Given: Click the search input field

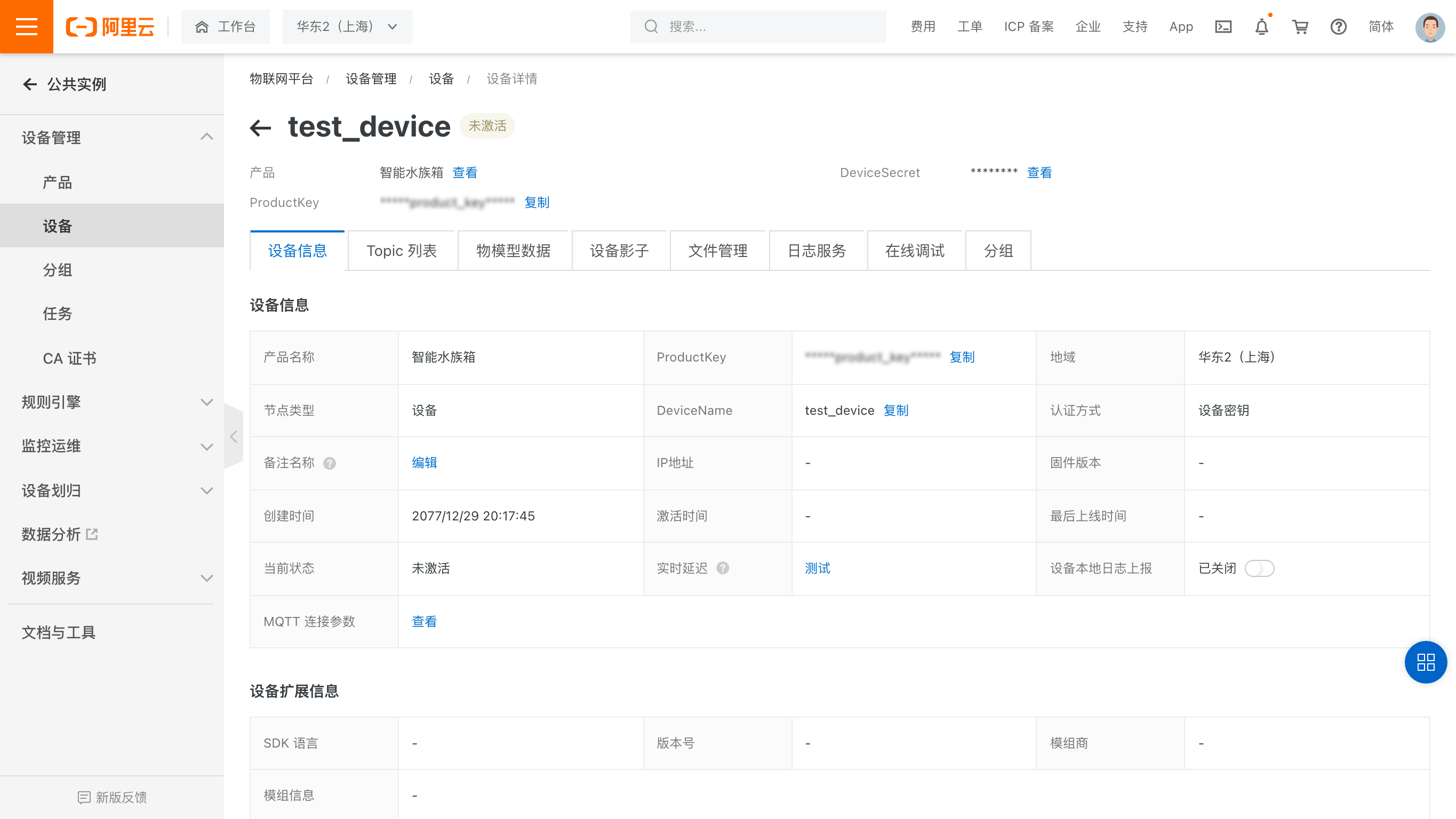Looking at the screenshot, I should tap(757, 26).
